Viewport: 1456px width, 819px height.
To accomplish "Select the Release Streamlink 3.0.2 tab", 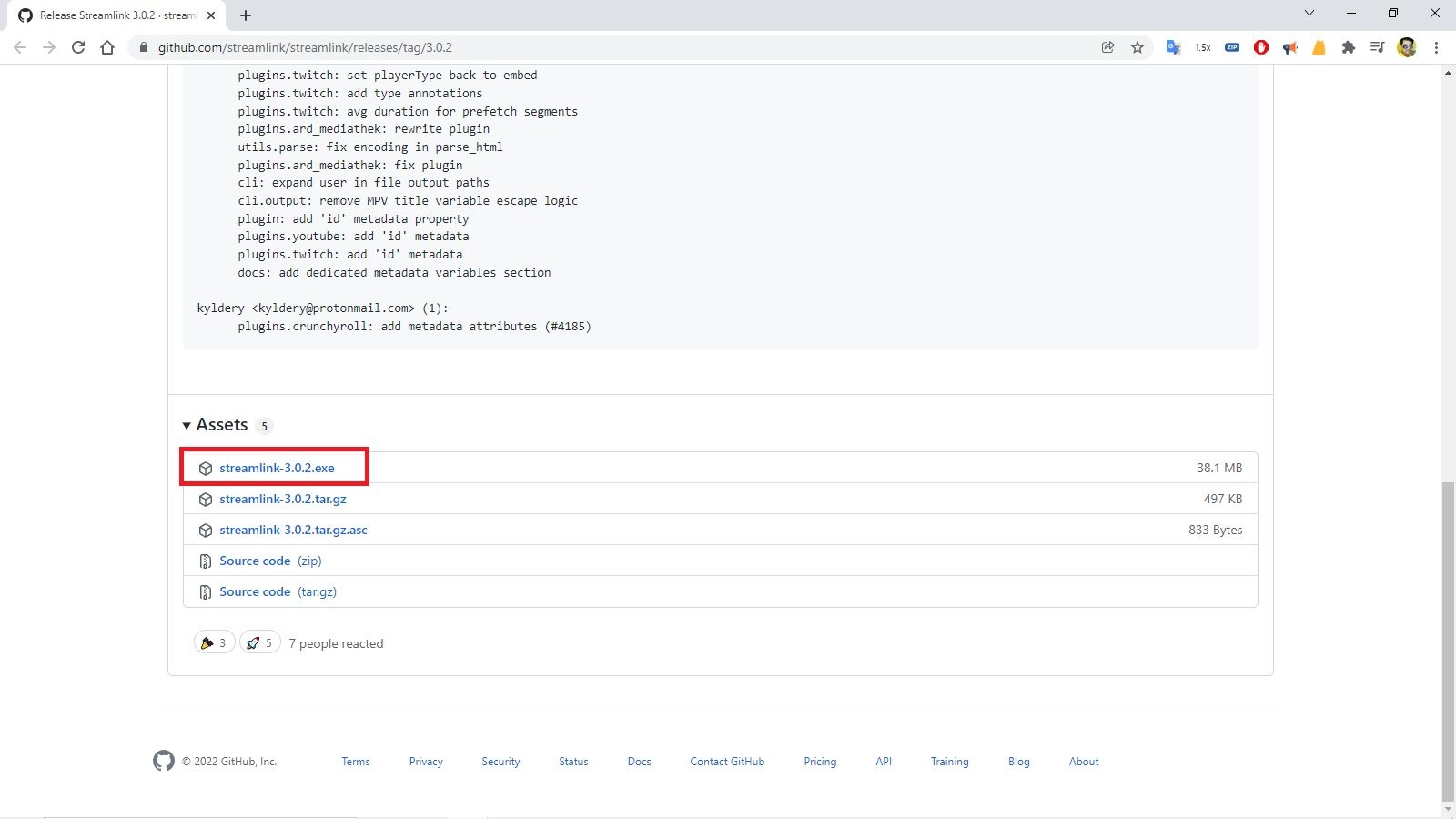I will click(118, 15).
